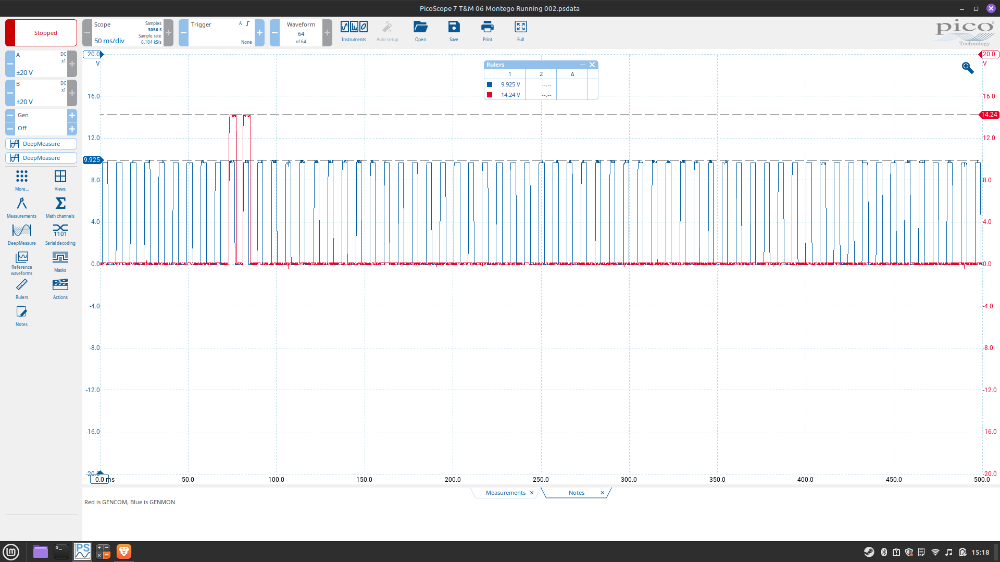The height and width of the screenshot is (562, 1000).
Task: Select the red ruler handle at 14.24
Action: [x=989, y=115]
